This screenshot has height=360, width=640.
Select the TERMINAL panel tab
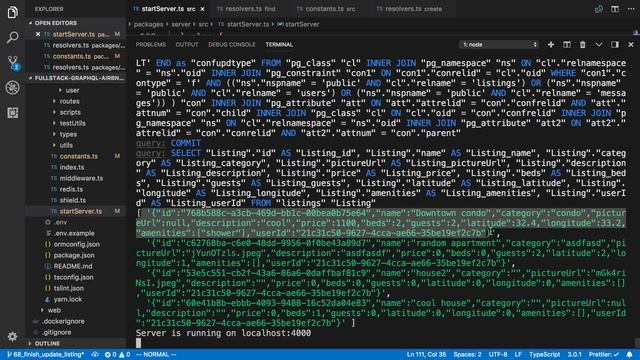click(x=279, y=44)
